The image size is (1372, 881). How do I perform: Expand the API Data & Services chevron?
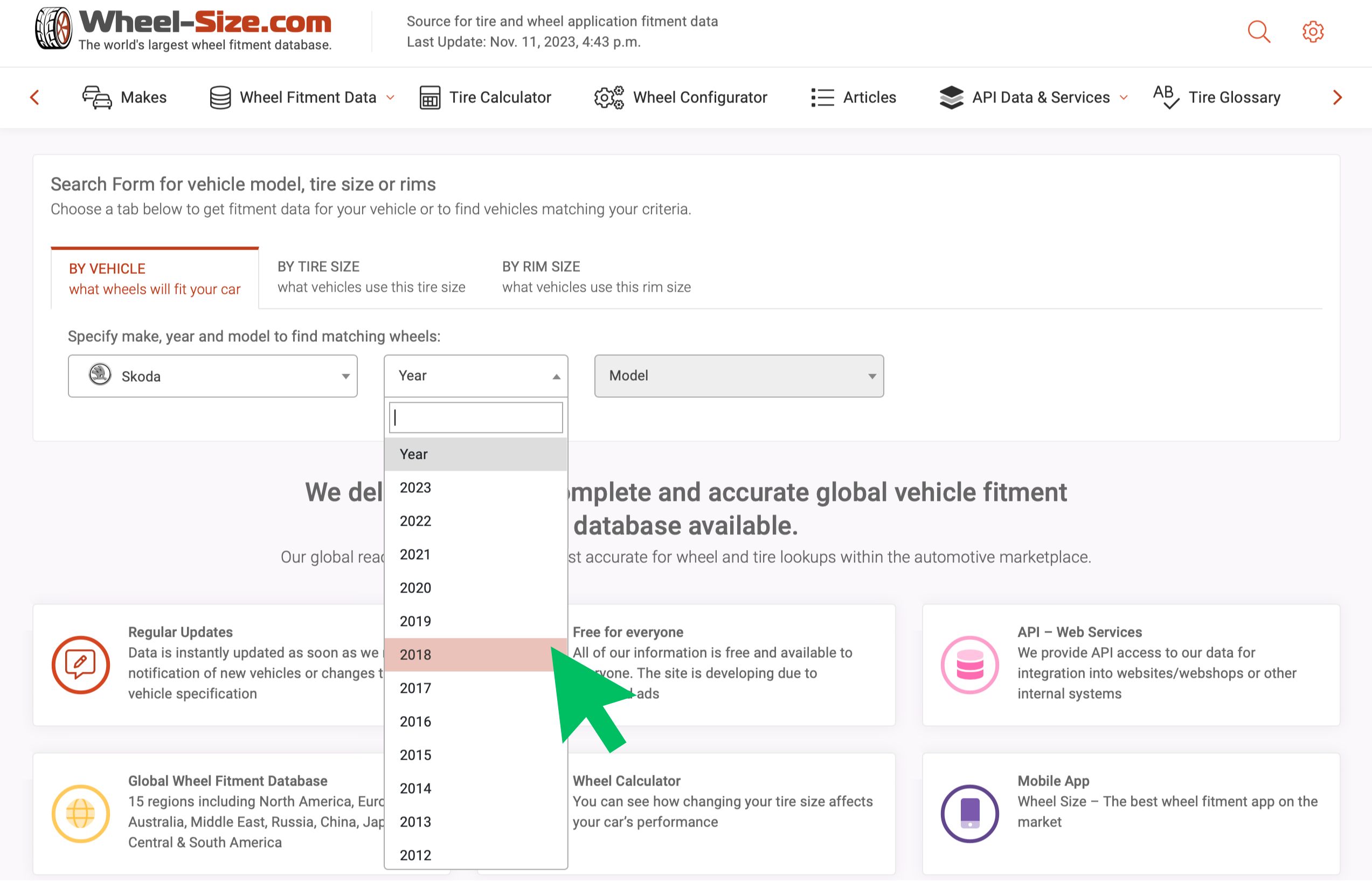(1124, 98)
